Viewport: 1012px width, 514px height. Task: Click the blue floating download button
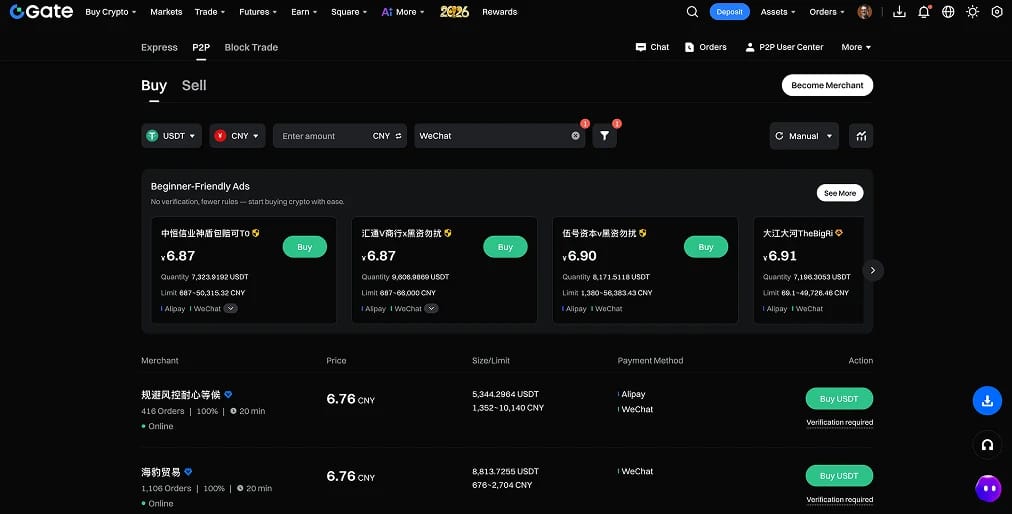[987, 401]
